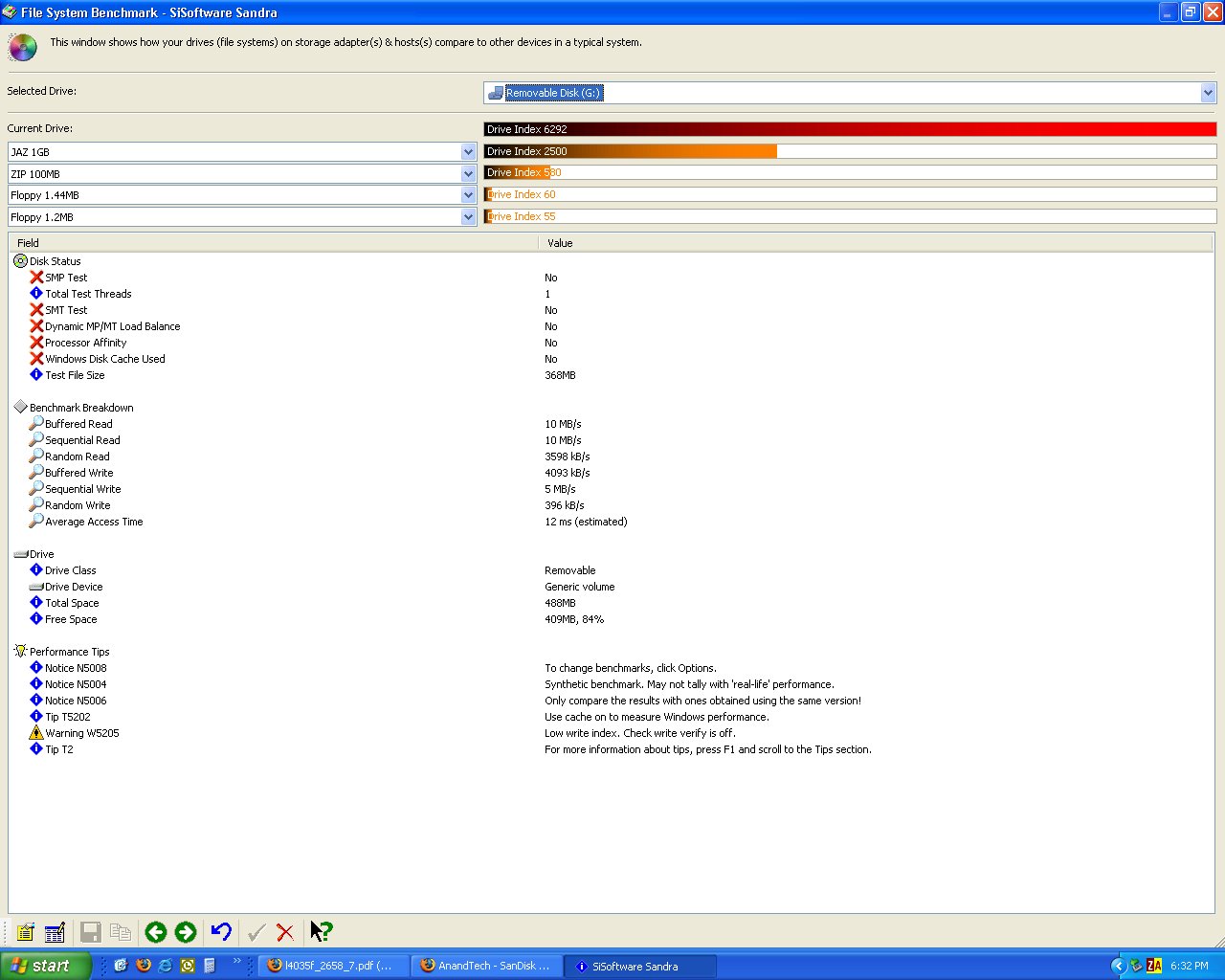The image size is (1225, 980).
Task: Select the Warning W5205 row
Action: pyautogui.click(x=82, y=733)
